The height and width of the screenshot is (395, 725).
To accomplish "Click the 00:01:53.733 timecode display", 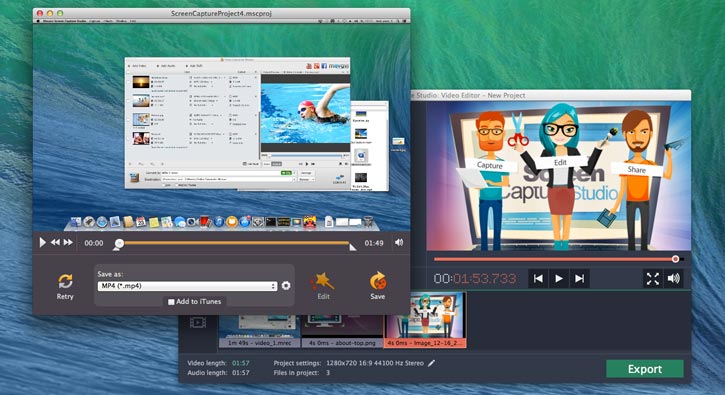I will click(475, 278).
